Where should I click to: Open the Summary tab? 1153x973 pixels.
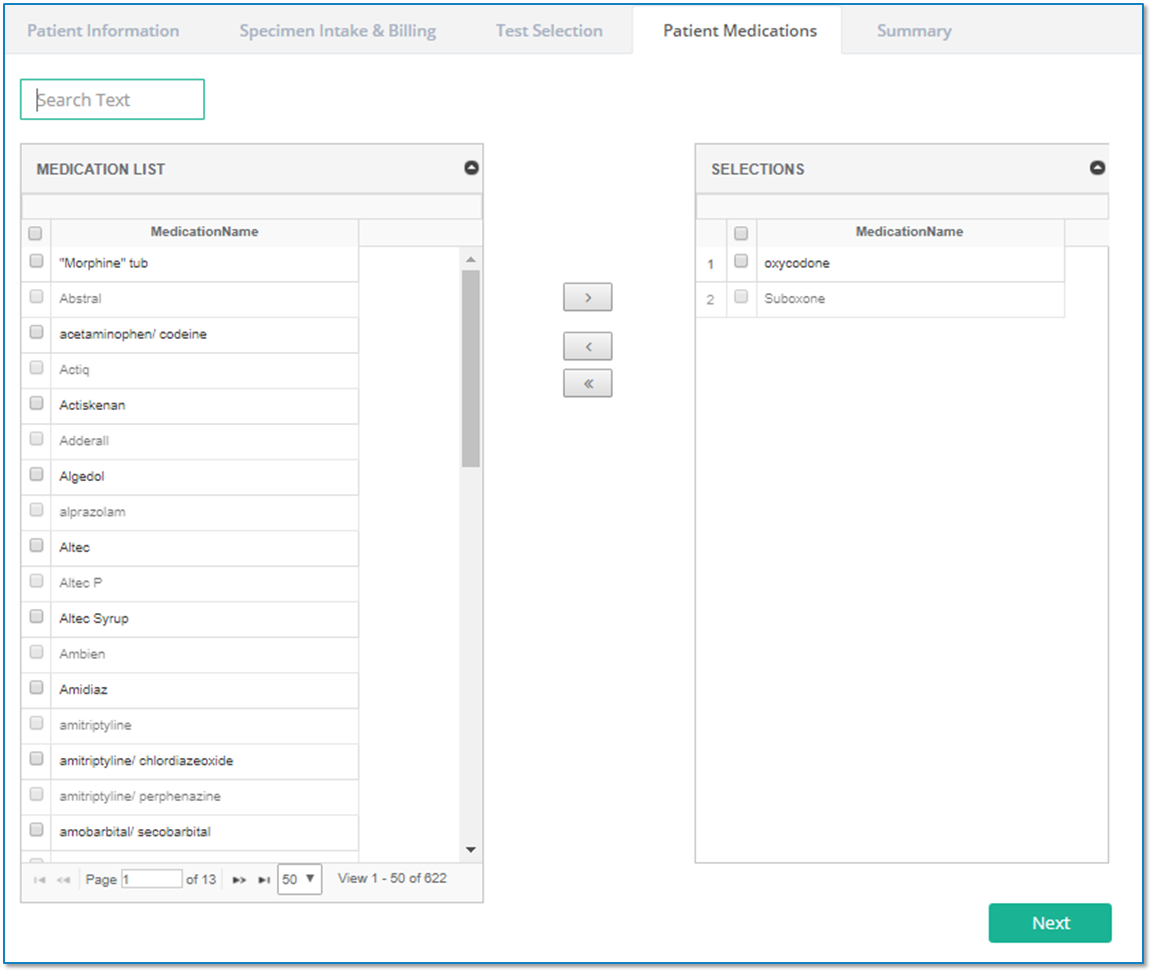[912, 30]
